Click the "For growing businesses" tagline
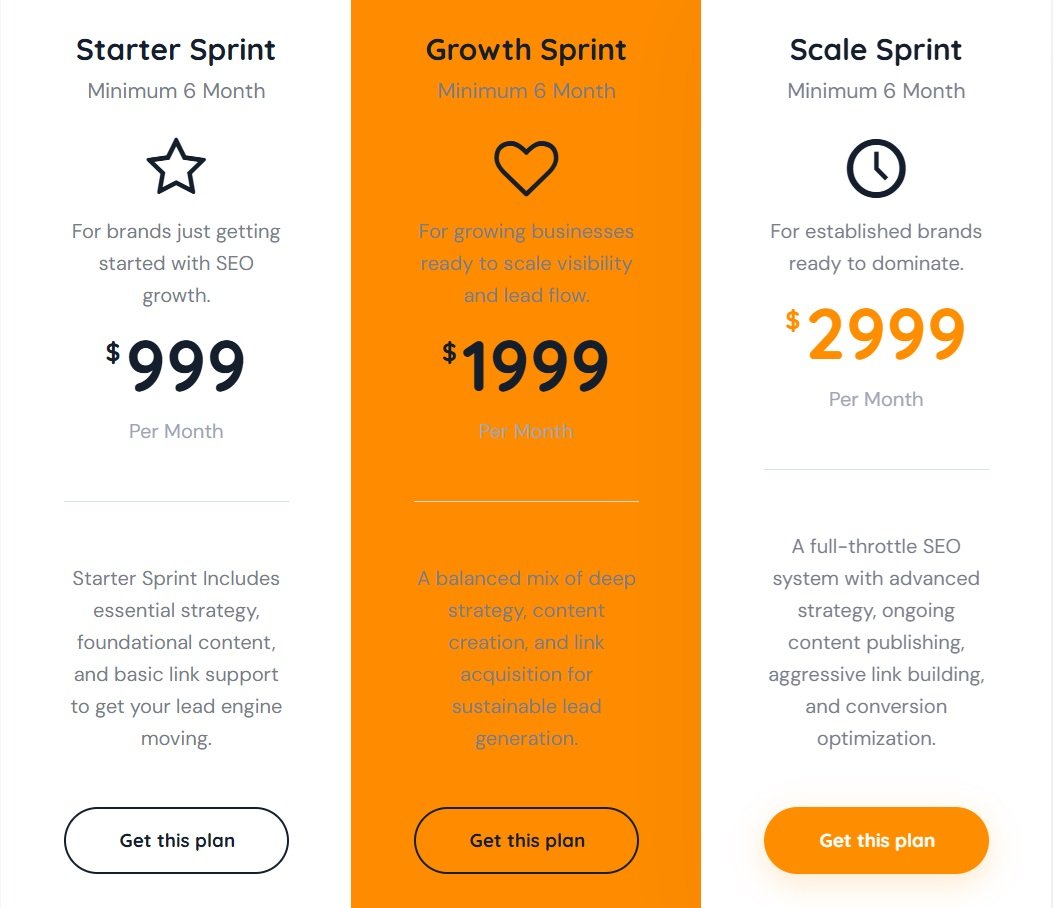 pos(526,263)
